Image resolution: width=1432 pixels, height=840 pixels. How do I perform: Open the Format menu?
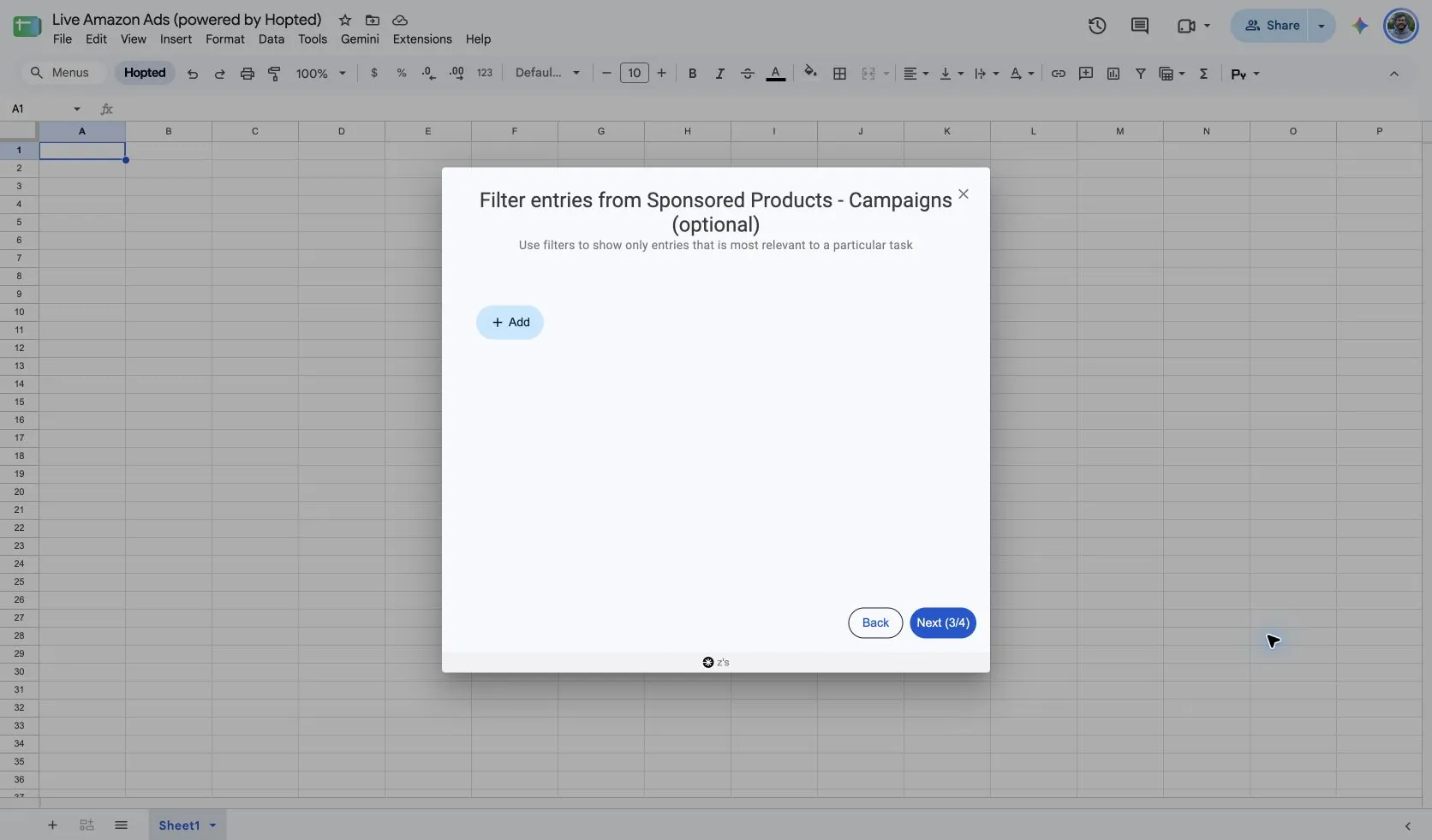[225, 39]
